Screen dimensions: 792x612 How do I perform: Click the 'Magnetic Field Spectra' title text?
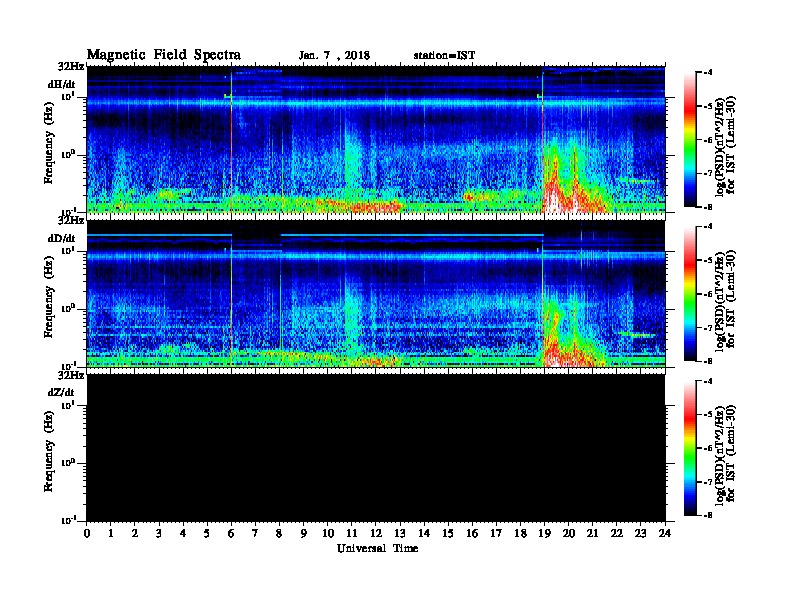coord(164,55)
